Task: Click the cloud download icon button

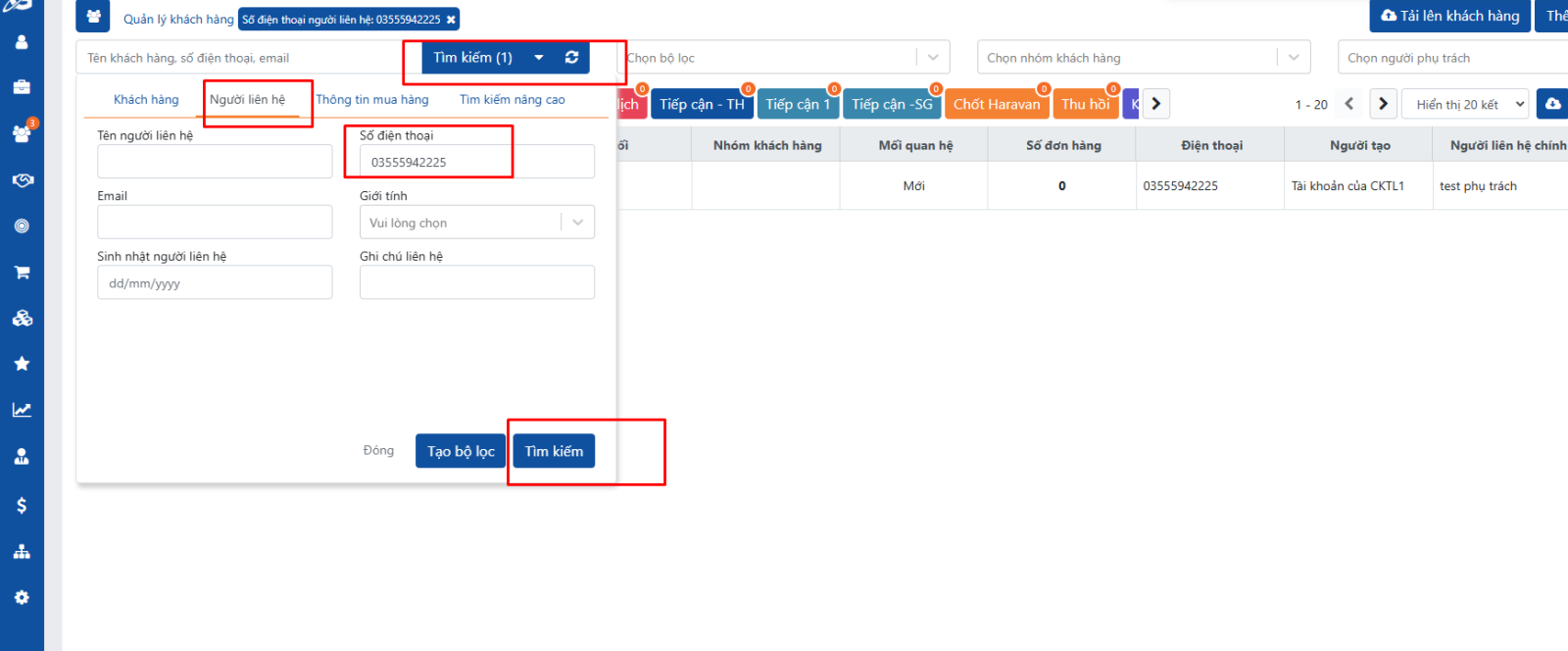Action: coord(1553,104)
